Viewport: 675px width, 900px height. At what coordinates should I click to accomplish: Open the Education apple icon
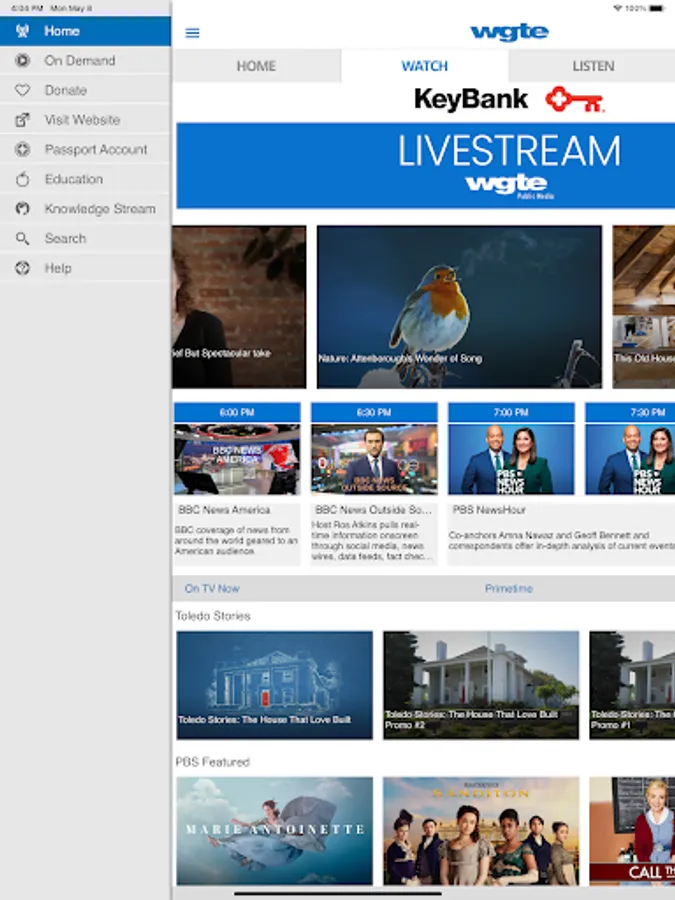(23, 180)
